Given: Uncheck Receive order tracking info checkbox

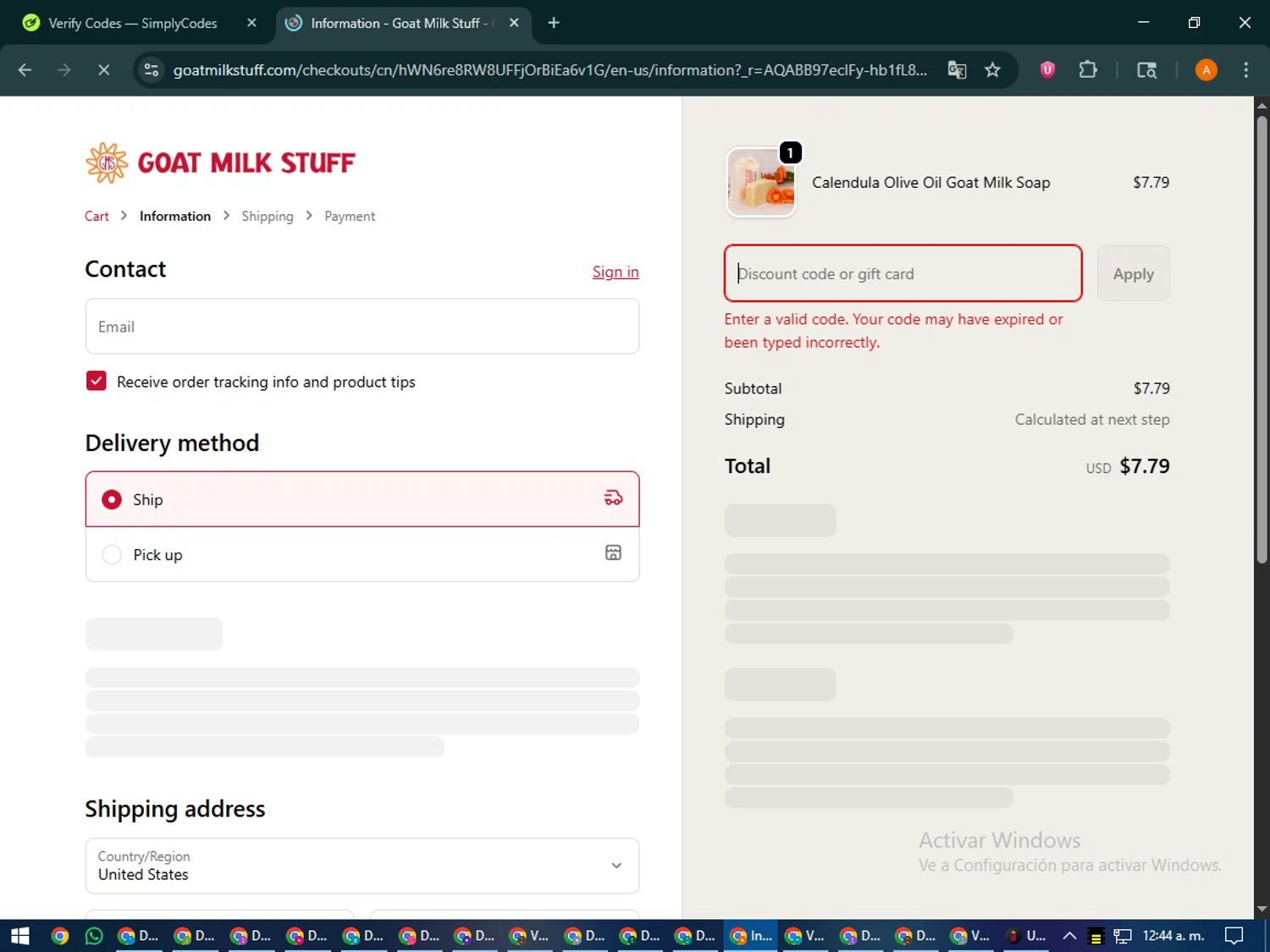Looking at the screenshot, I should pyautogui.click(x=97, y=381).
